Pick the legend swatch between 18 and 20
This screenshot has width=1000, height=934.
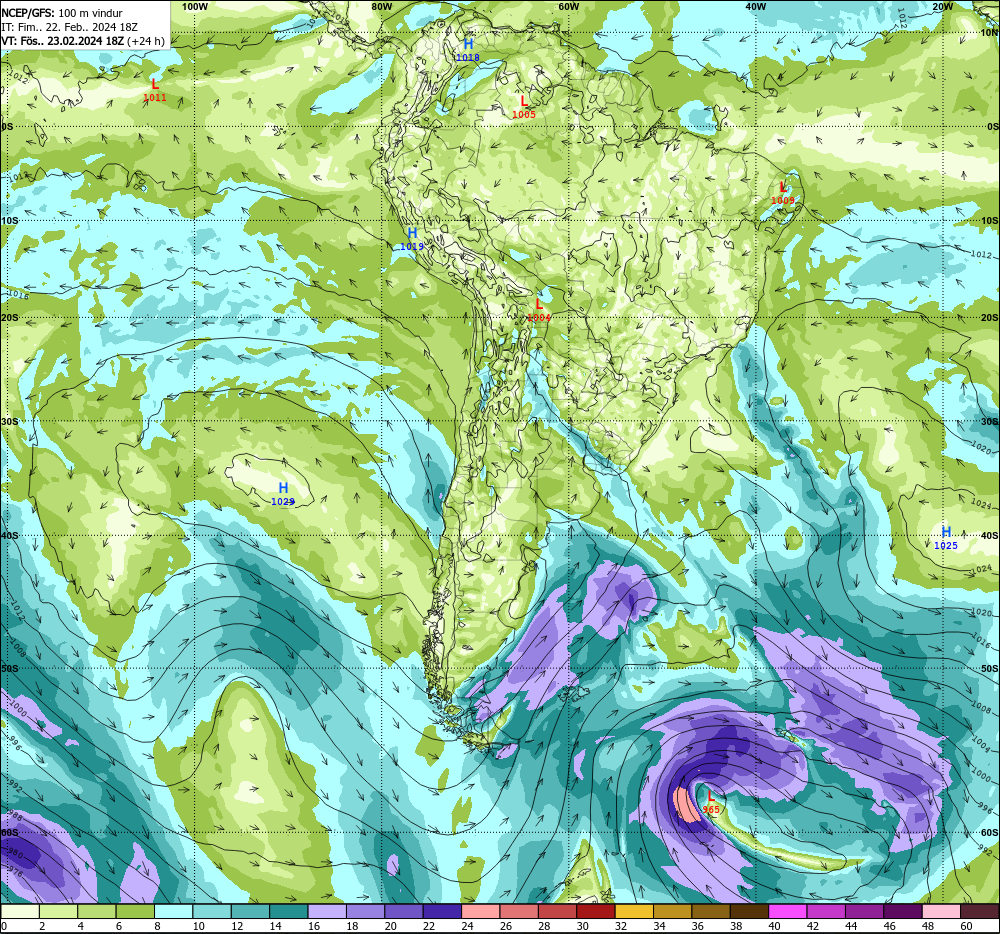(365, 912)
